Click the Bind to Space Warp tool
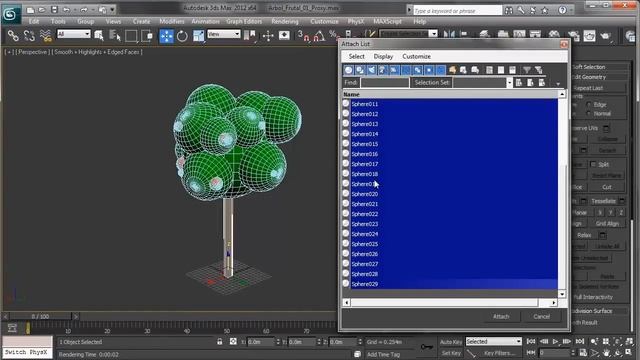The height and width of the screenshot is (360, 640). click(x=46, y=36)
